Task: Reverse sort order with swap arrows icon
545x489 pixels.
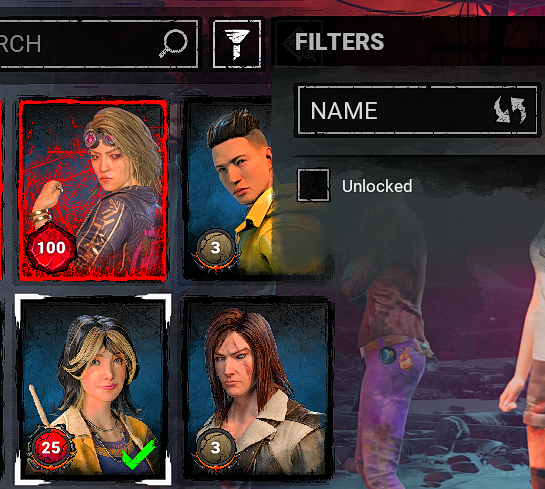Action: pyautogui.click(x=510, y=110)
